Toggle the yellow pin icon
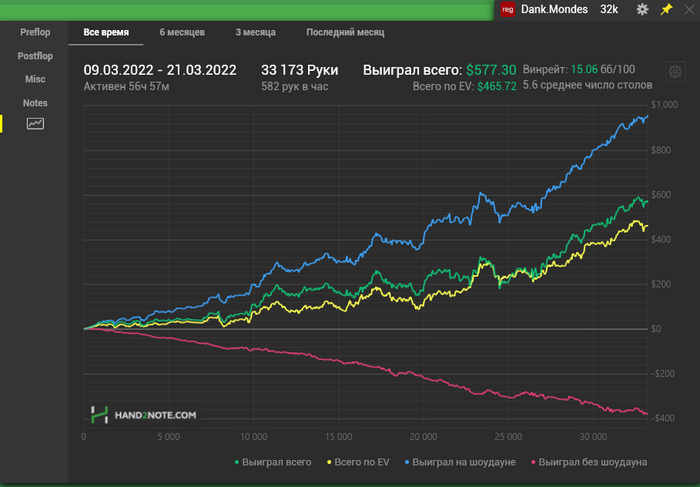Screen dimensions: 700x487 [x=666, y=9]
